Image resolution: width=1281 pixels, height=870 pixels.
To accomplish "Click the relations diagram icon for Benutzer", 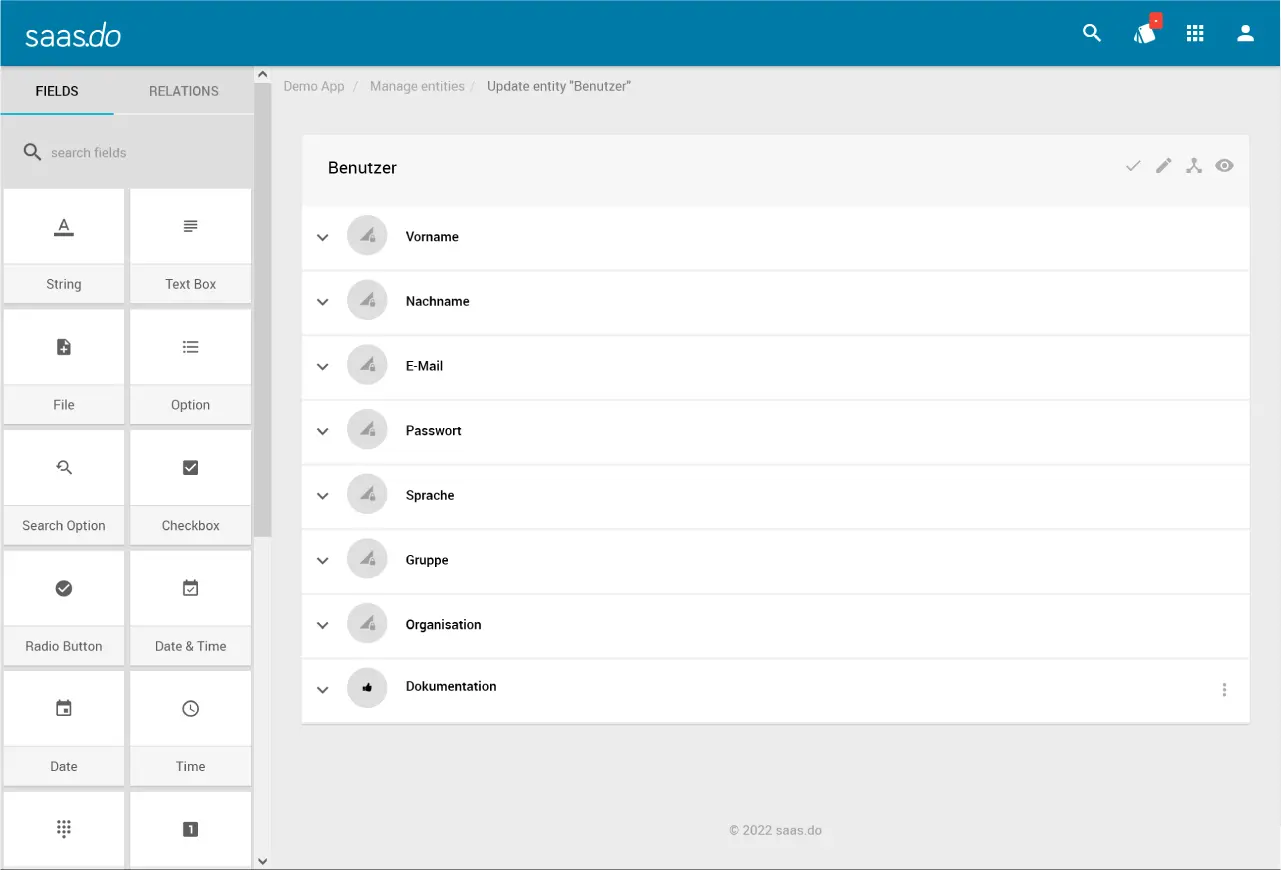I will click(x=1193, y=166).
